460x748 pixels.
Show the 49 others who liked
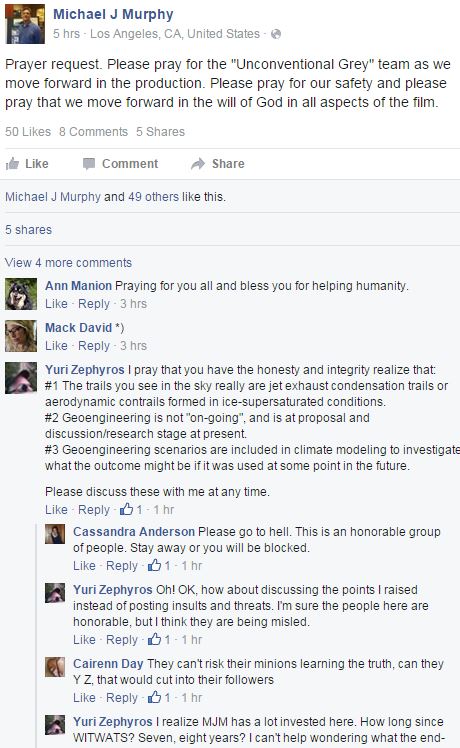point(153,197)
